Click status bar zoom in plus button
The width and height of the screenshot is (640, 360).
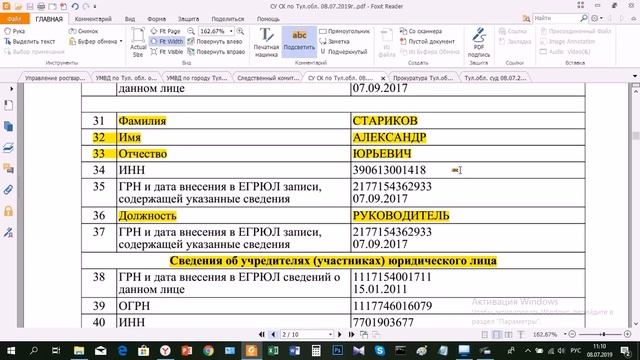point(627,334)
